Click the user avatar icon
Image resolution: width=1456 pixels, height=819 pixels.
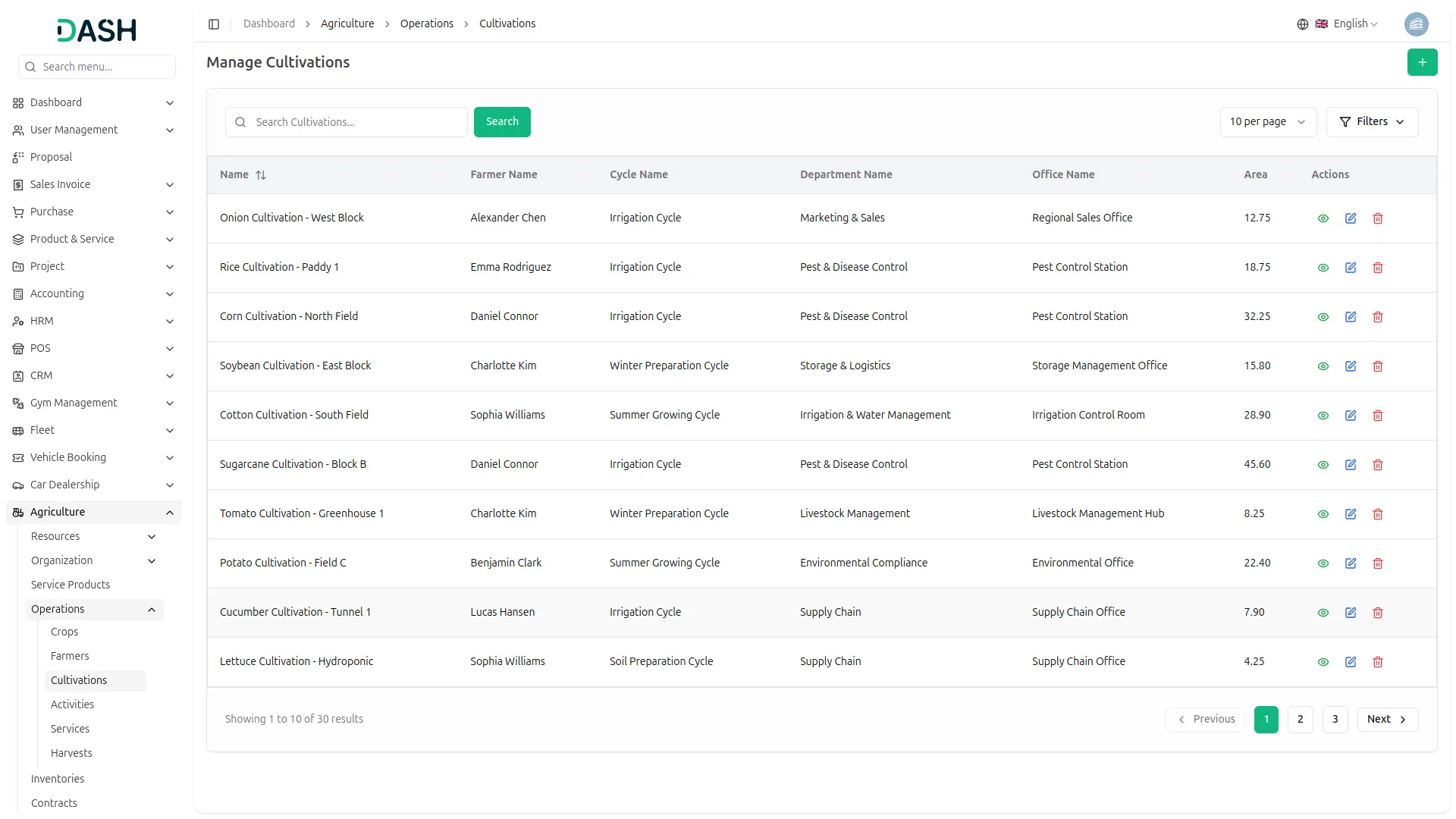[x=1416, y=24]
